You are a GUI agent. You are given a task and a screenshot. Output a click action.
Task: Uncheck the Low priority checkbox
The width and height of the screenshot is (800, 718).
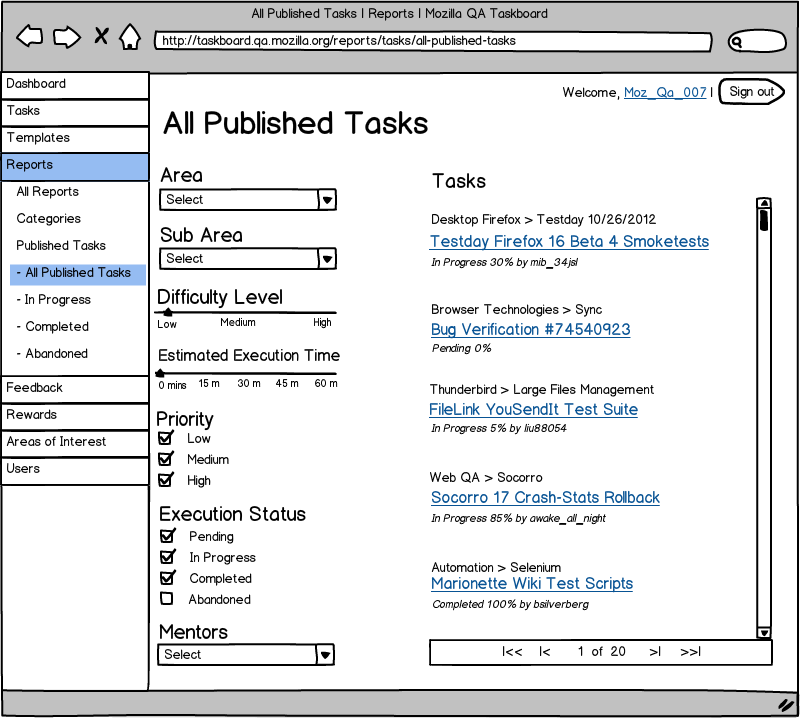coord(166,438)
